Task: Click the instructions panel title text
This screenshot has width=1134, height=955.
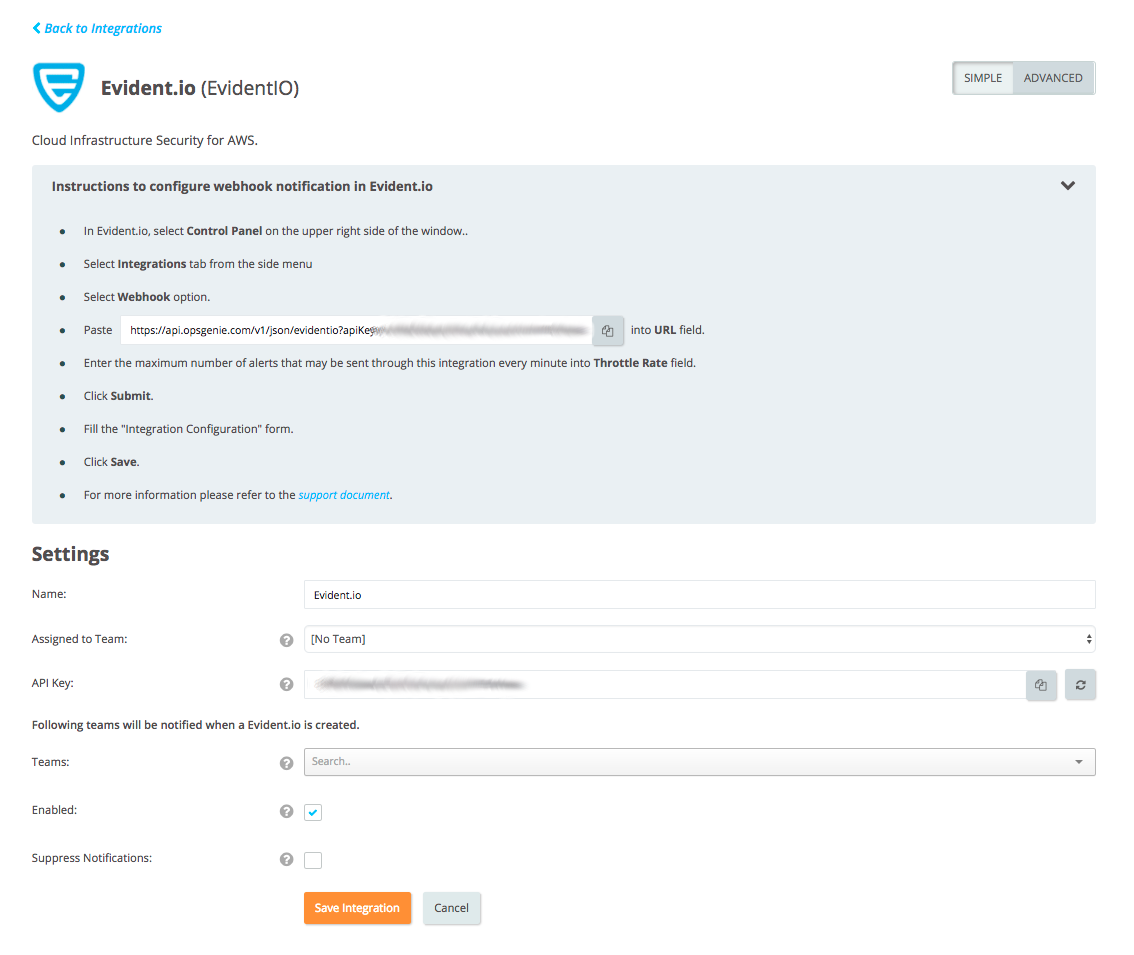Action: pos(242,187)
